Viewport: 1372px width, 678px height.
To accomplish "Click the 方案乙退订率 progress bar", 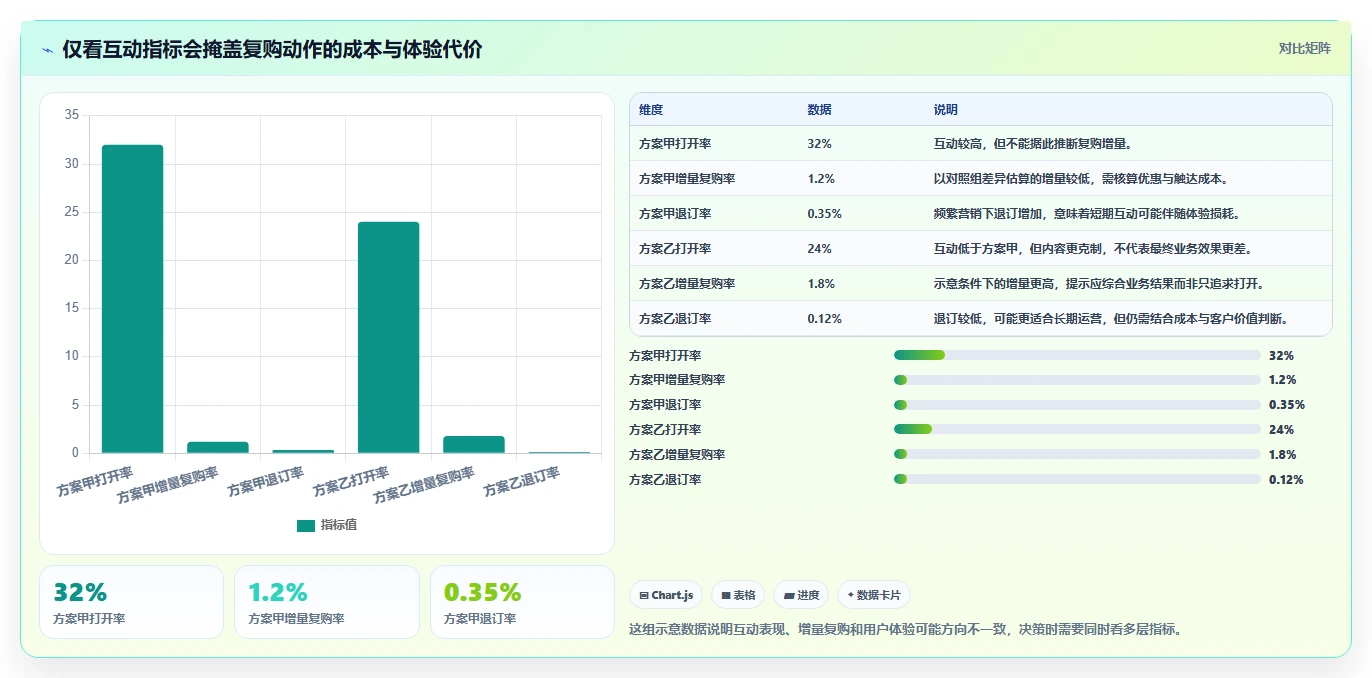I will 1077,479.
